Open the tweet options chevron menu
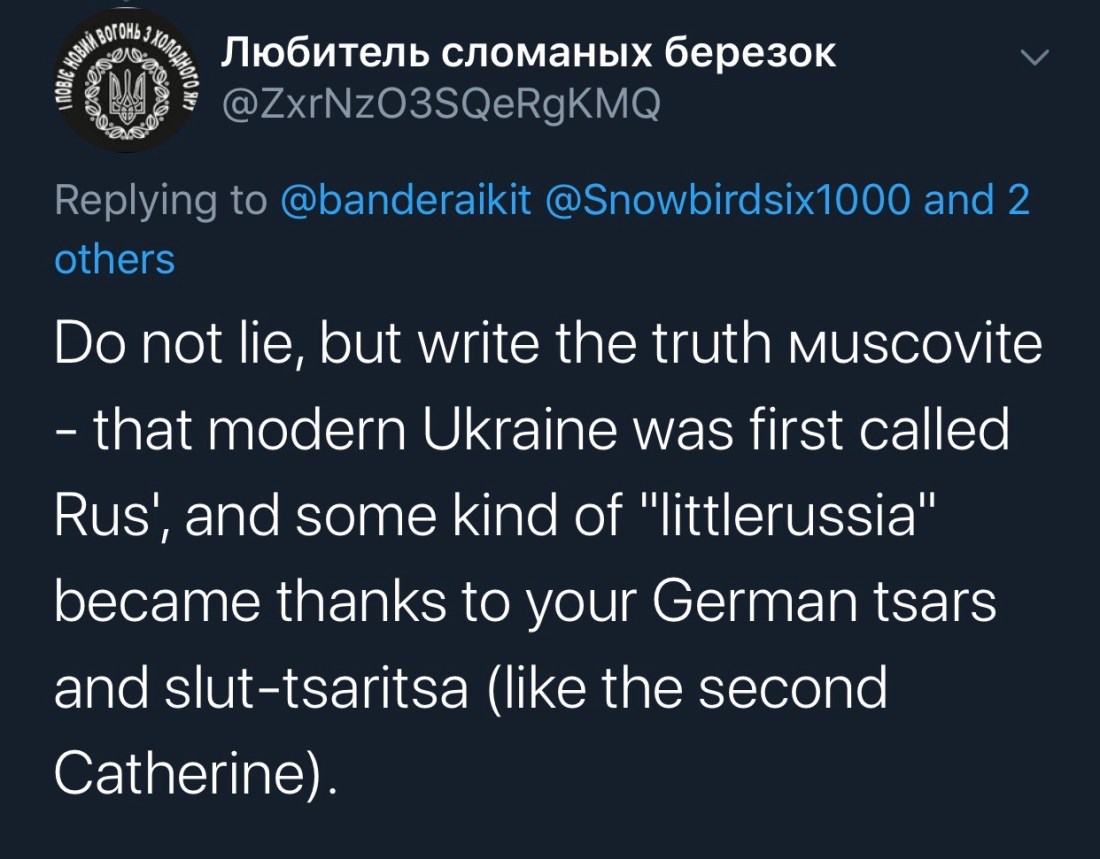Screen dimensions: 1100x859 coord(1036,61)
